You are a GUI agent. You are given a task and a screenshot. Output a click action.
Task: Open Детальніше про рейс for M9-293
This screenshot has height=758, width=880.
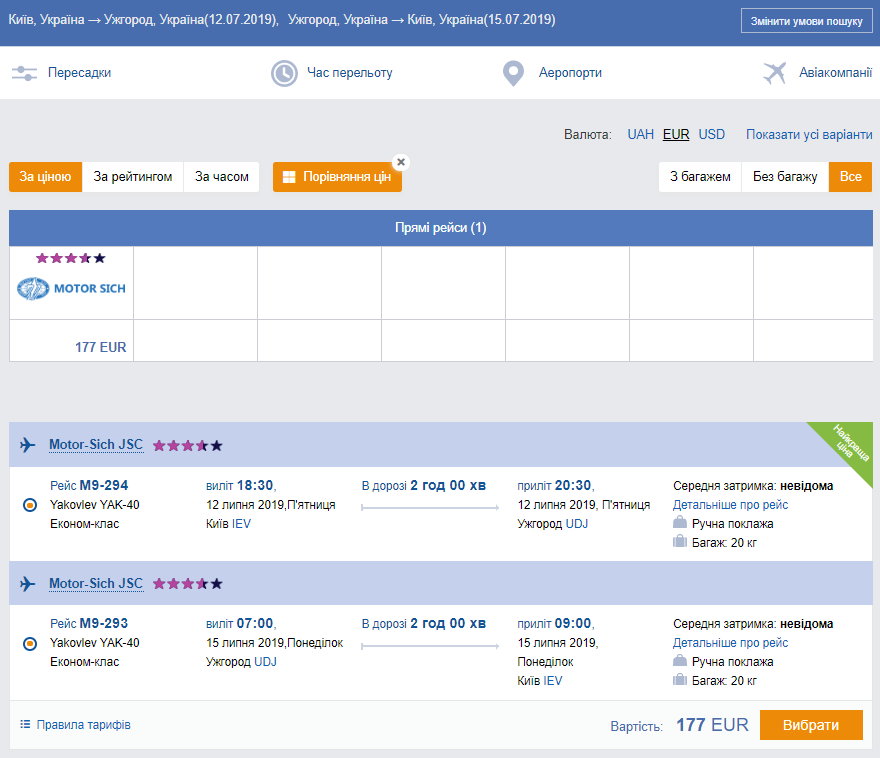[x=730, y=643]
